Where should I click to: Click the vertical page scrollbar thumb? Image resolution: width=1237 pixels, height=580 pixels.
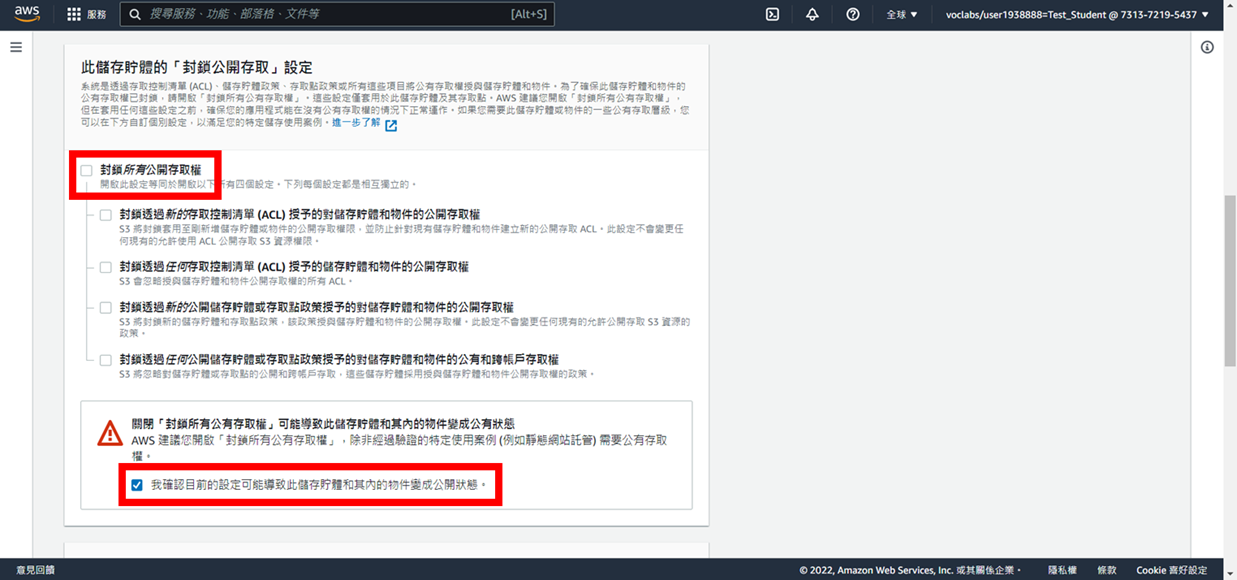[1230, 283]
